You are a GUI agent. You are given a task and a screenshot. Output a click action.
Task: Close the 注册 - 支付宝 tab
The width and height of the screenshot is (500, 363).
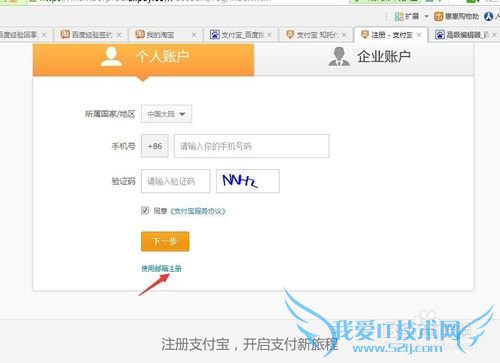[x=419, y=35]
